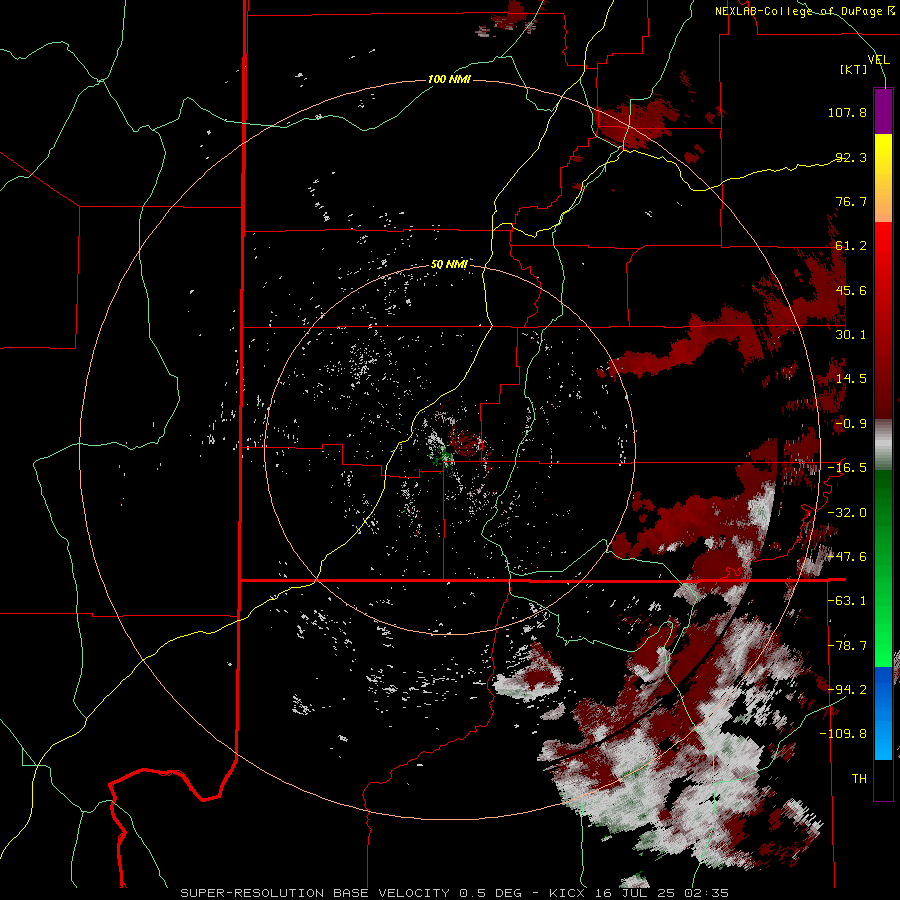Select the -32.0 scale value

(x=847, y=513)
